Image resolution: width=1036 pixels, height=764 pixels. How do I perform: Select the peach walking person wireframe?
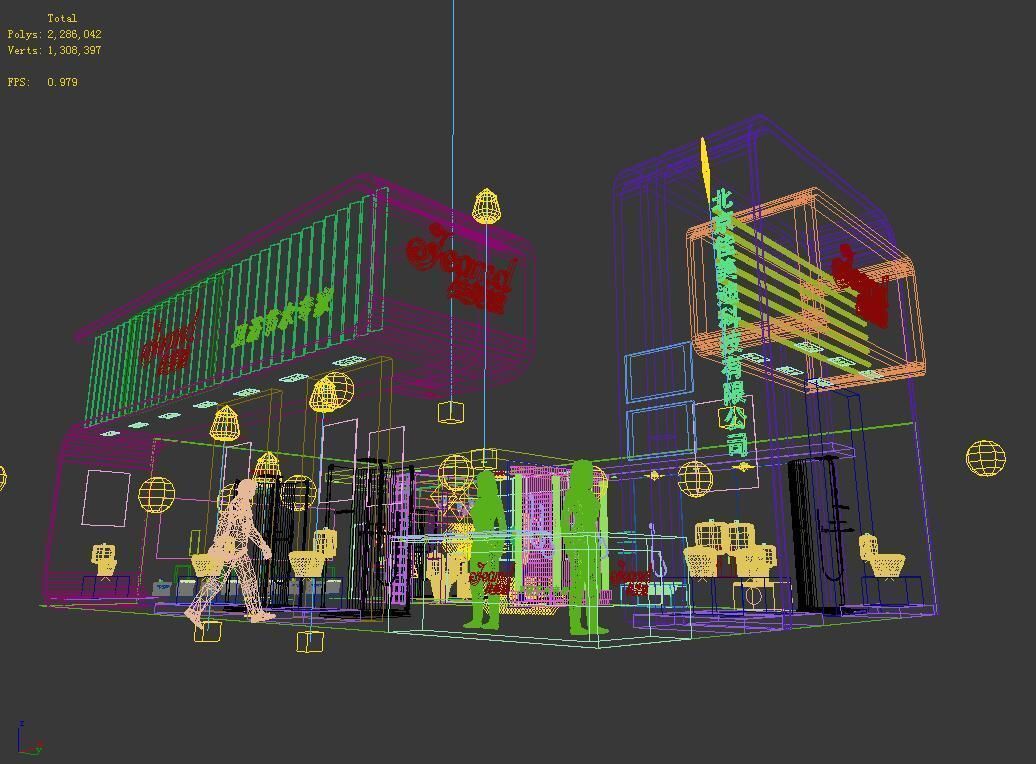click(231, 552)
